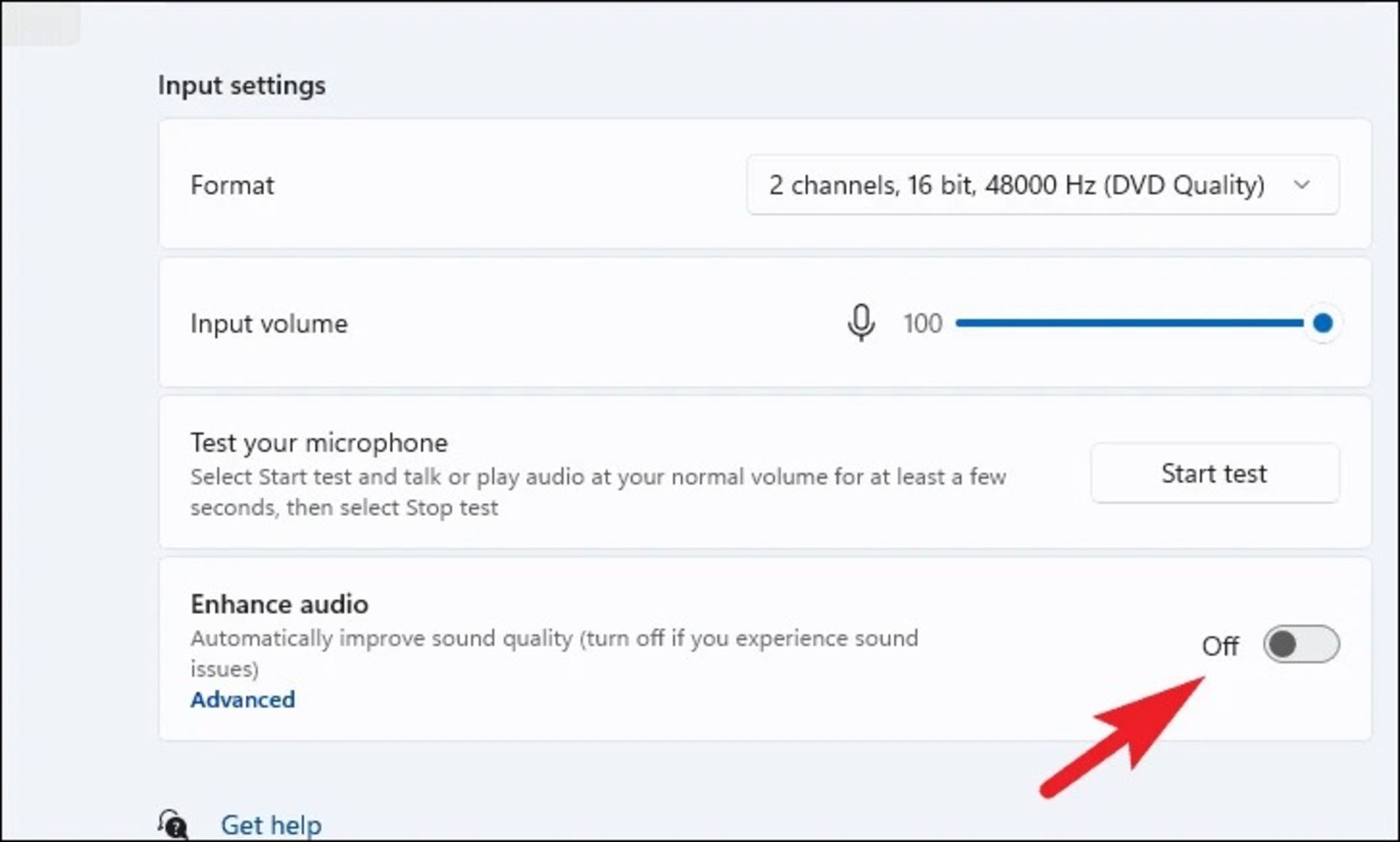
Task: Click the Off label beside Enhance audio switch
Action: 1220,646
